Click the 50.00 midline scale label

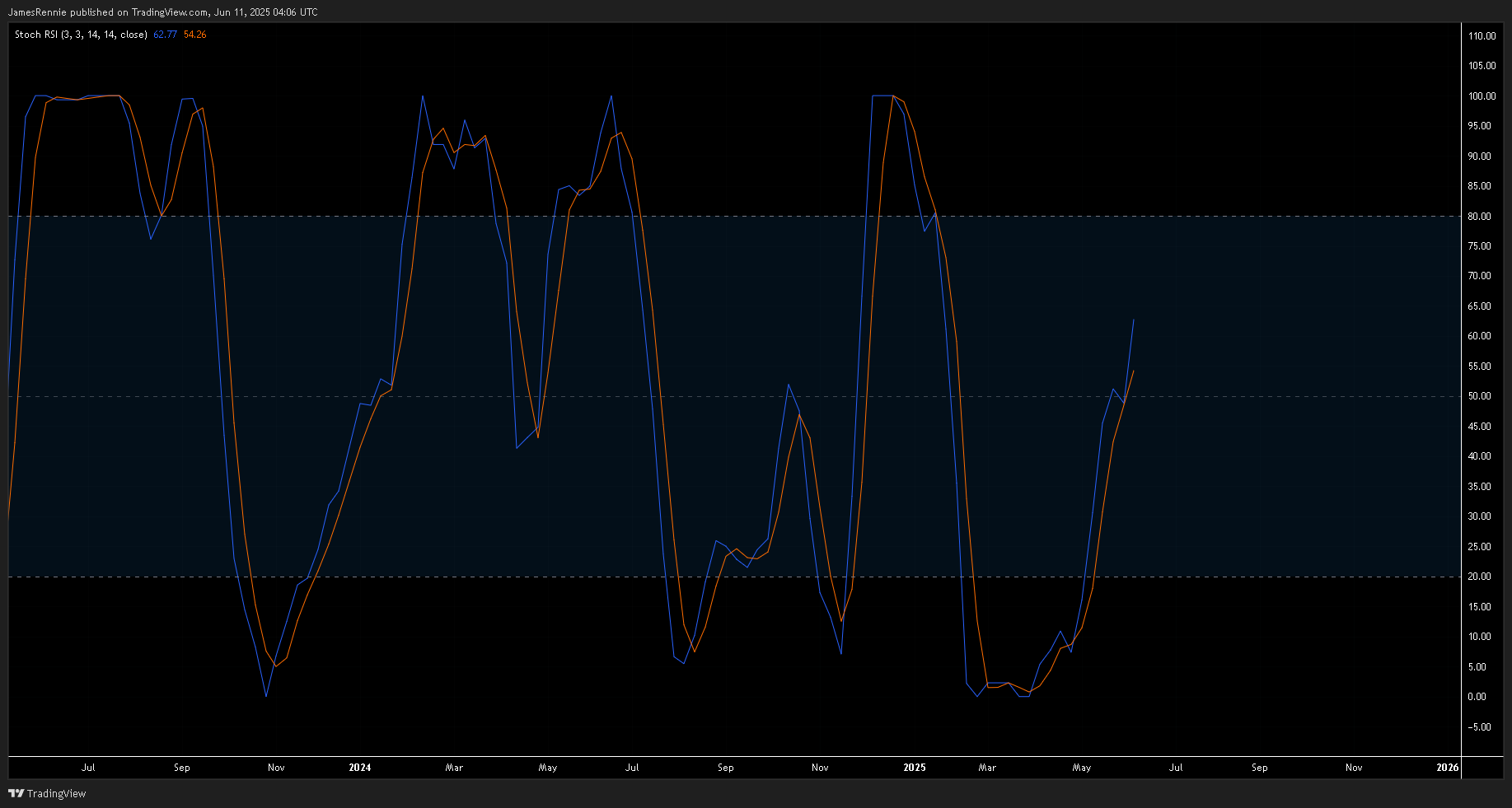click(x=1479, y=396)
